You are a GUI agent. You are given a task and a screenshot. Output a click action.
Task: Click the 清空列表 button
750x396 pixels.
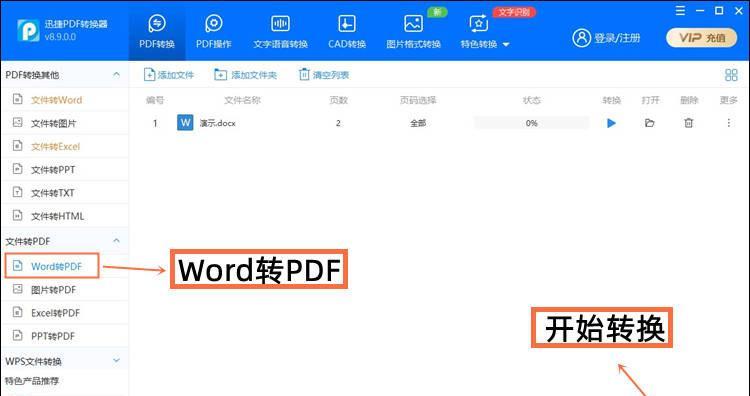click(x=324, y=75)
